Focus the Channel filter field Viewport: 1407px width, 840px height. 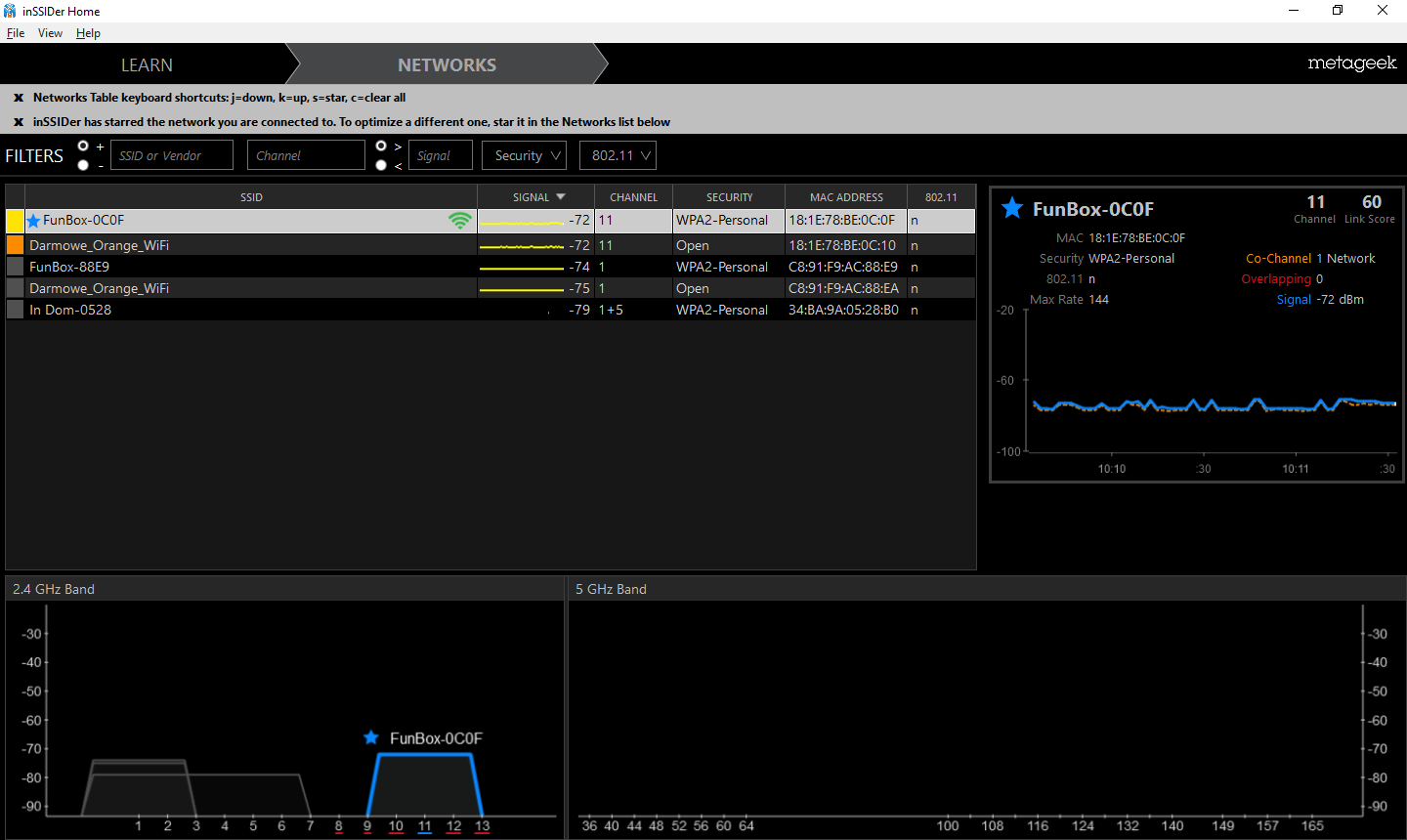click(x=306, y=155)
